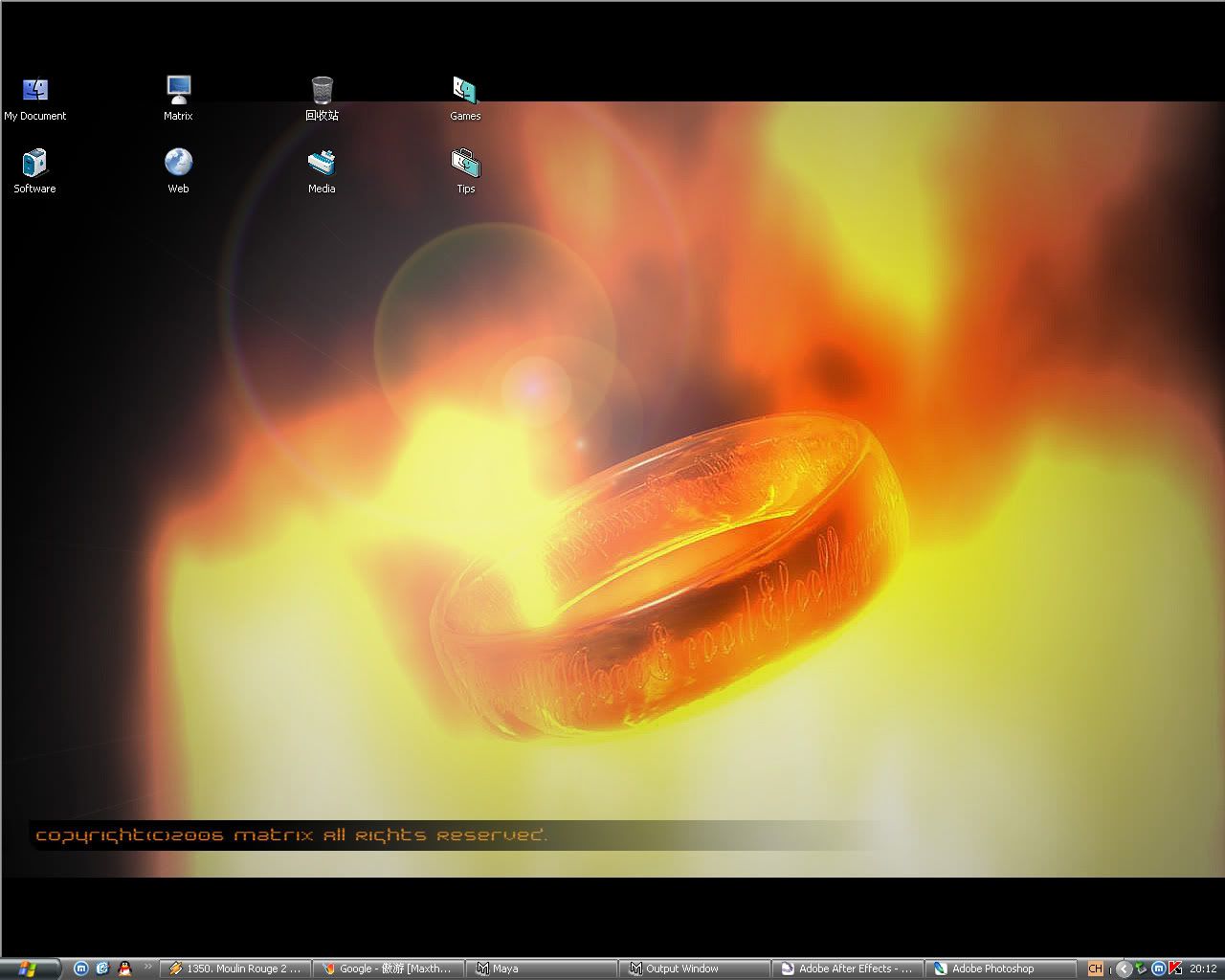Launch QQ penguin from quick launch
This screenshot has height=980, width=1225.
(124, 969)
